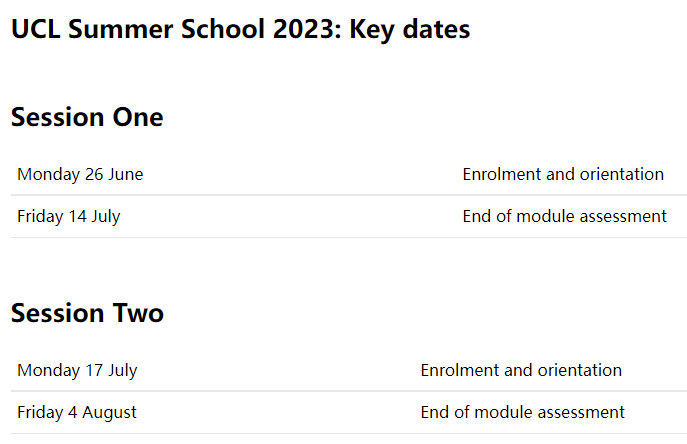Click the 'Session One' heading

pos(87,117)
